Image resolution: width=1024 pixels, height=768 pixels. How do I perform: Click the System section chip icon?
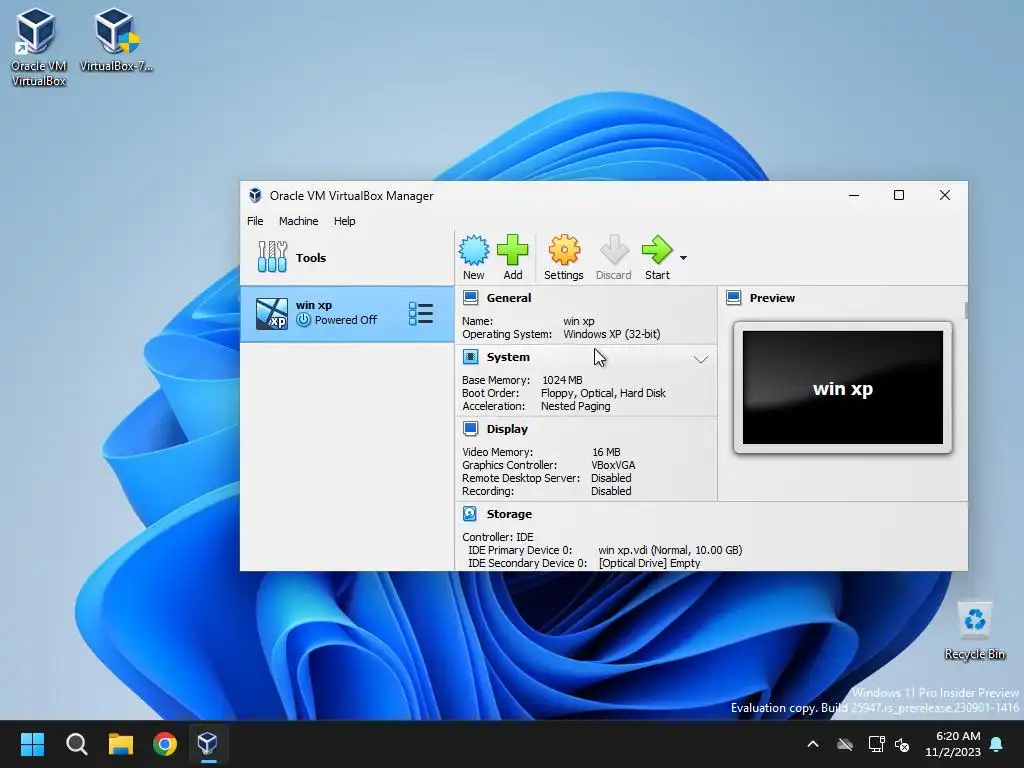pyautogui.click(x=470, y=357)
